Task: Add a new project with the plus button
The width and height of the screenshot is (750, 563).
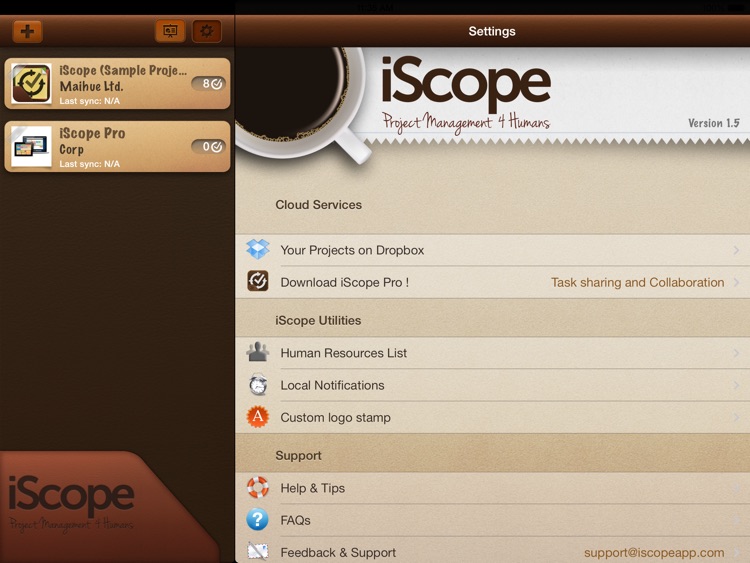Action: [27, 31]
